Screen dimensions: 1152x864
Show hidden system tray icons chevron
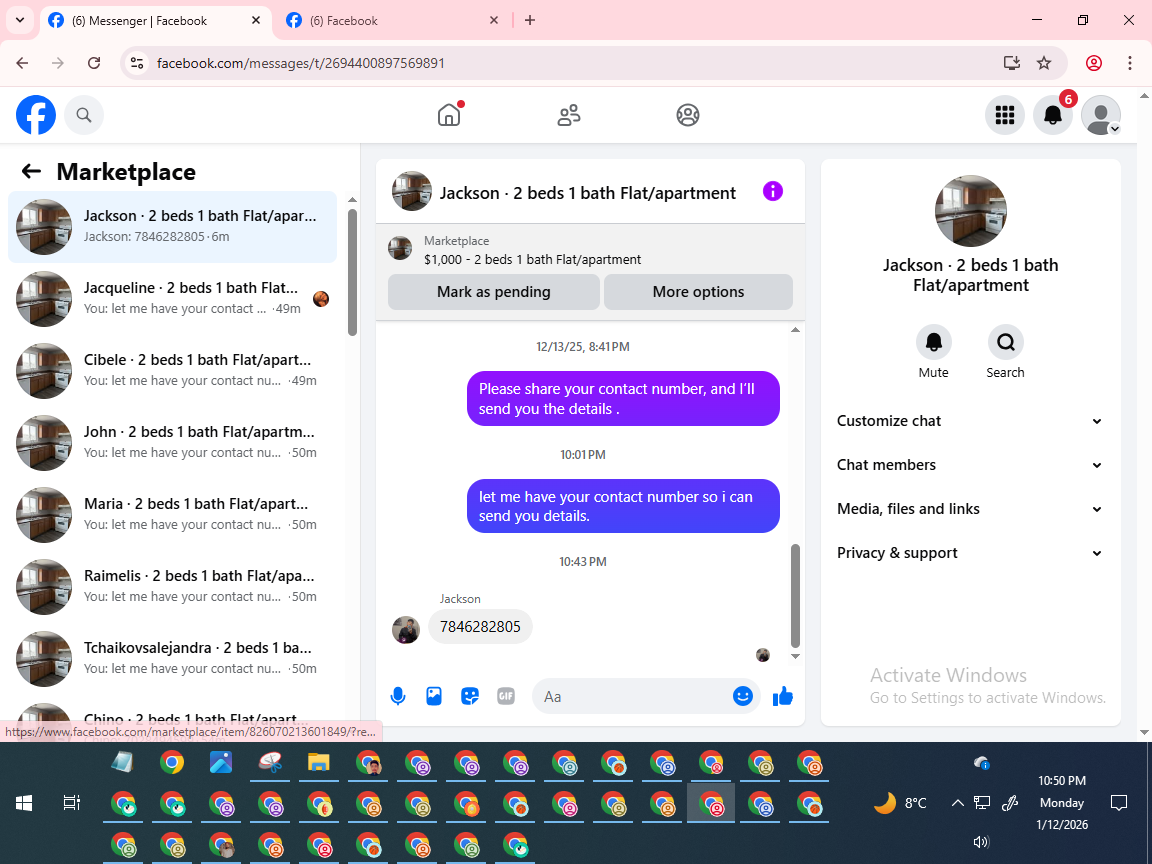[x=957, y=803]
